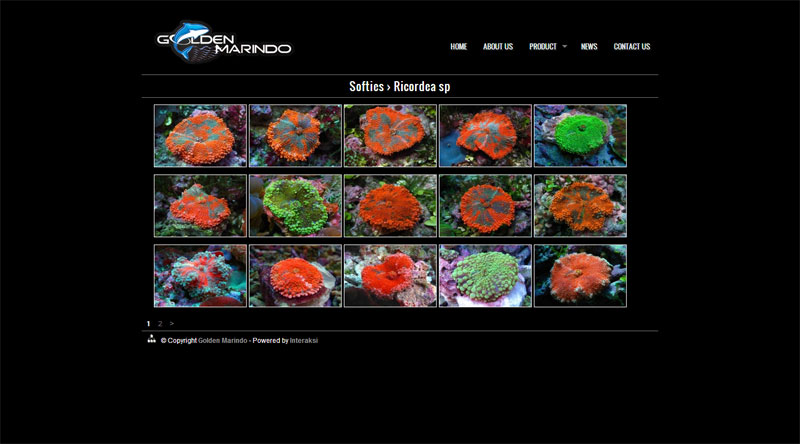This screenshot has width=800, height=444.
Task: Open the second thumbnail in row three
Action: click(x=295, y=276)
